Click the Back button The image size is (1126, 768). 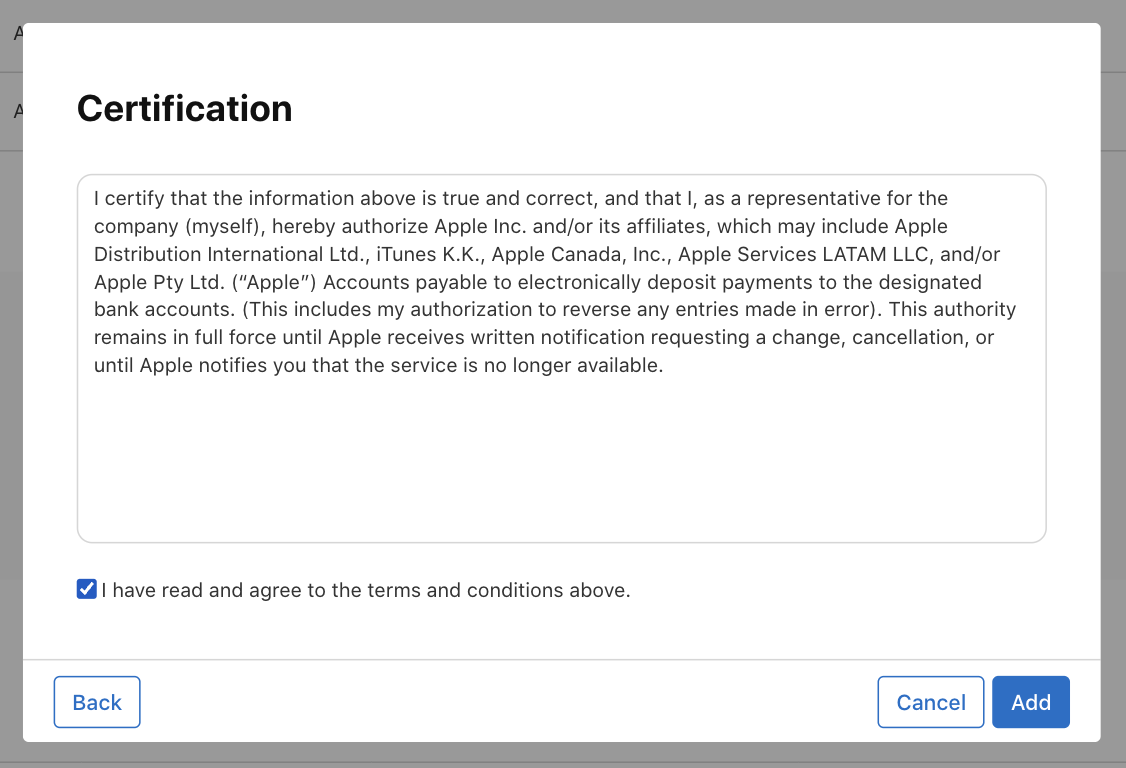coord(97,702)
